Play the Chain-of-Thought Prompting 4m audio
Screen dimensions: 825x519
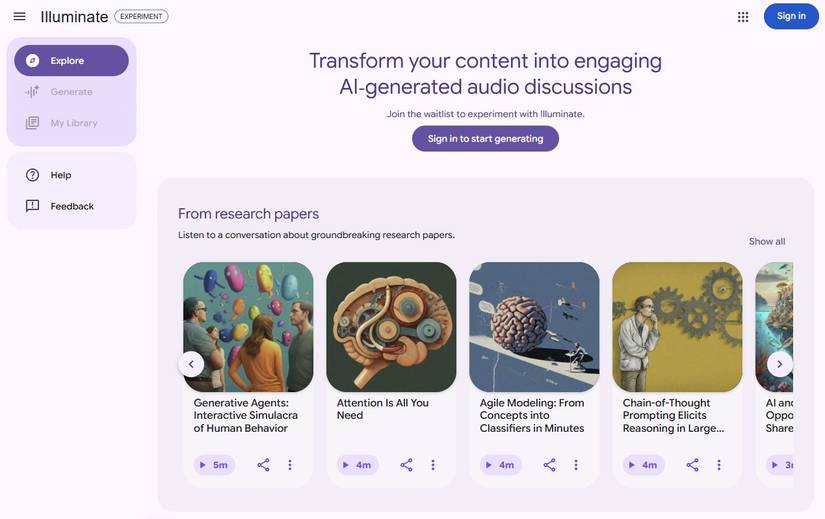click(x=643, y=465)
